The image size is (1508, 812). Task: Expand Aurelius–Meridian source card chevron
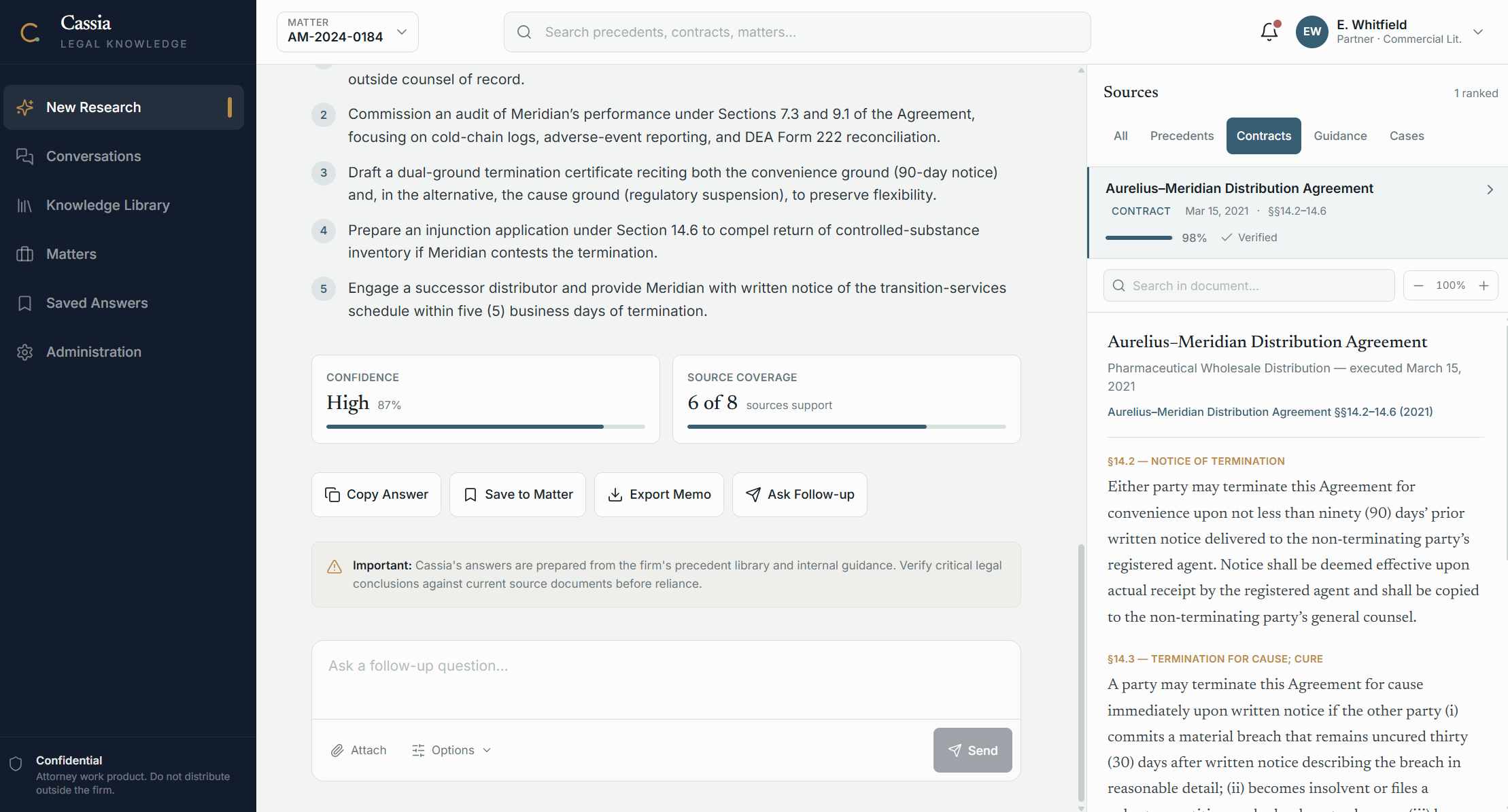(x=1490, y=190)
